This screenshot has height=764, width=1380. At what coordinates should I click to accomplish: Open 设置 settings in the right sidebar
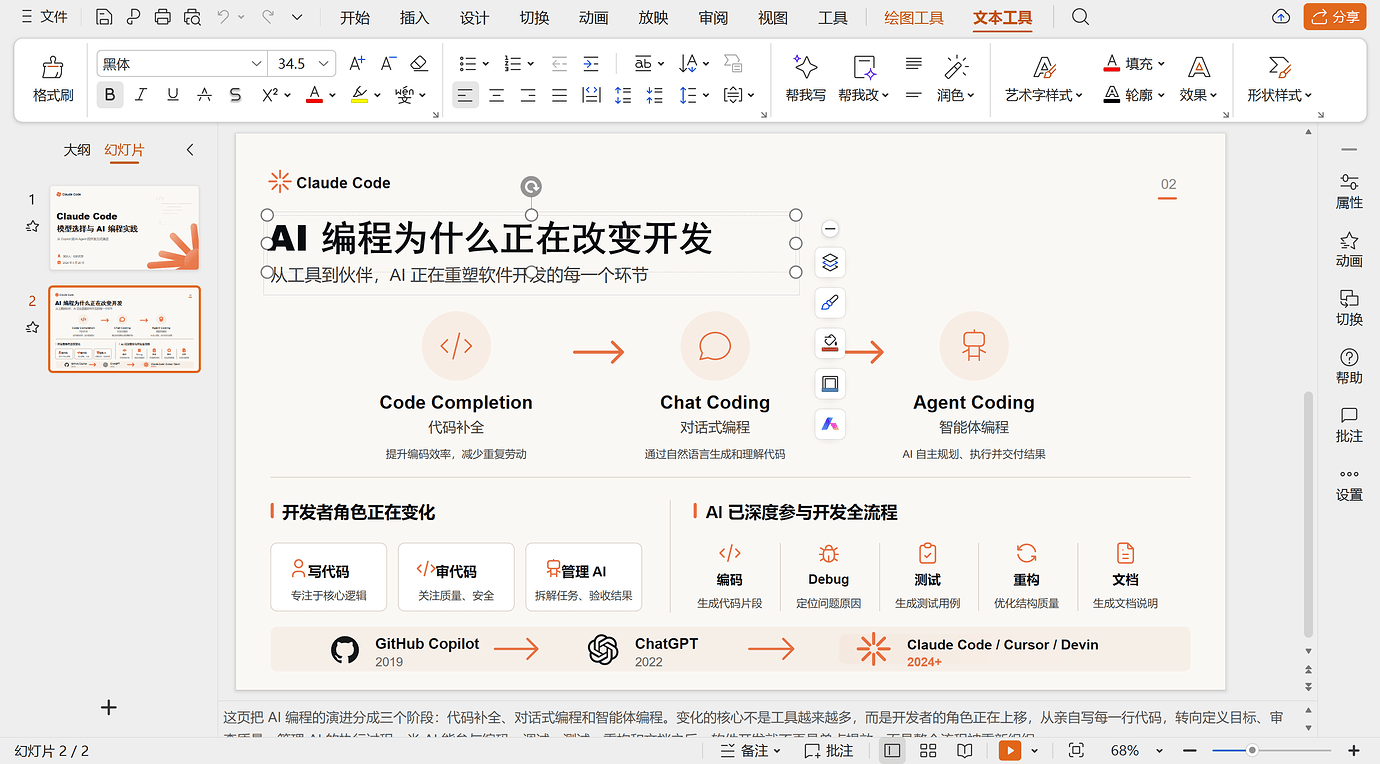[x=1349, y=485]
